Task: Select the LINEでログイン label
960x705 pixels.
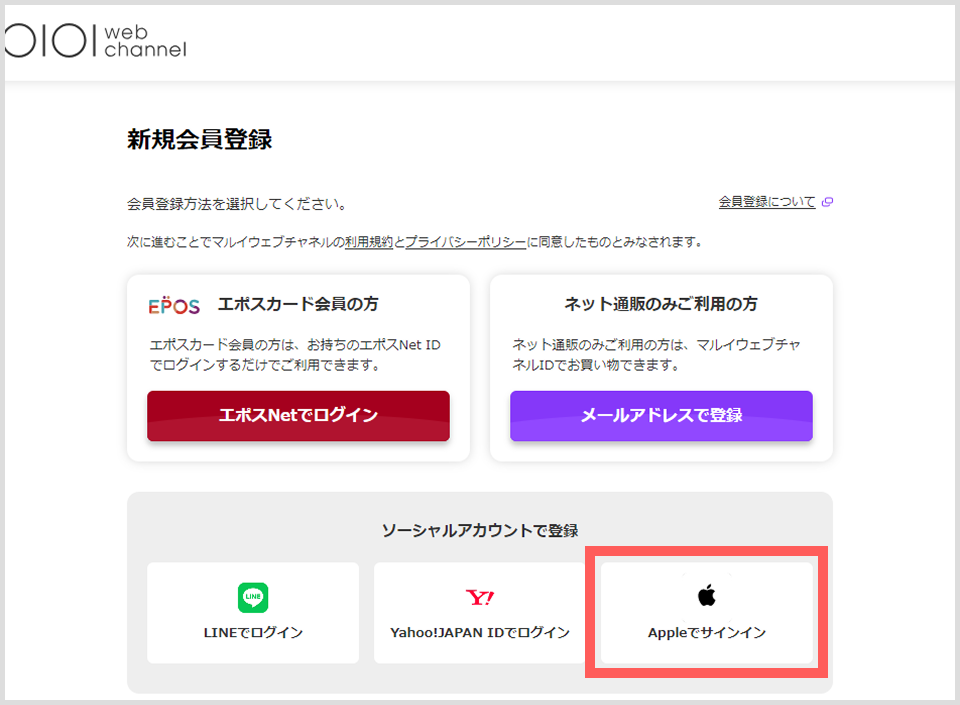Action: click(x=253, y=633)
